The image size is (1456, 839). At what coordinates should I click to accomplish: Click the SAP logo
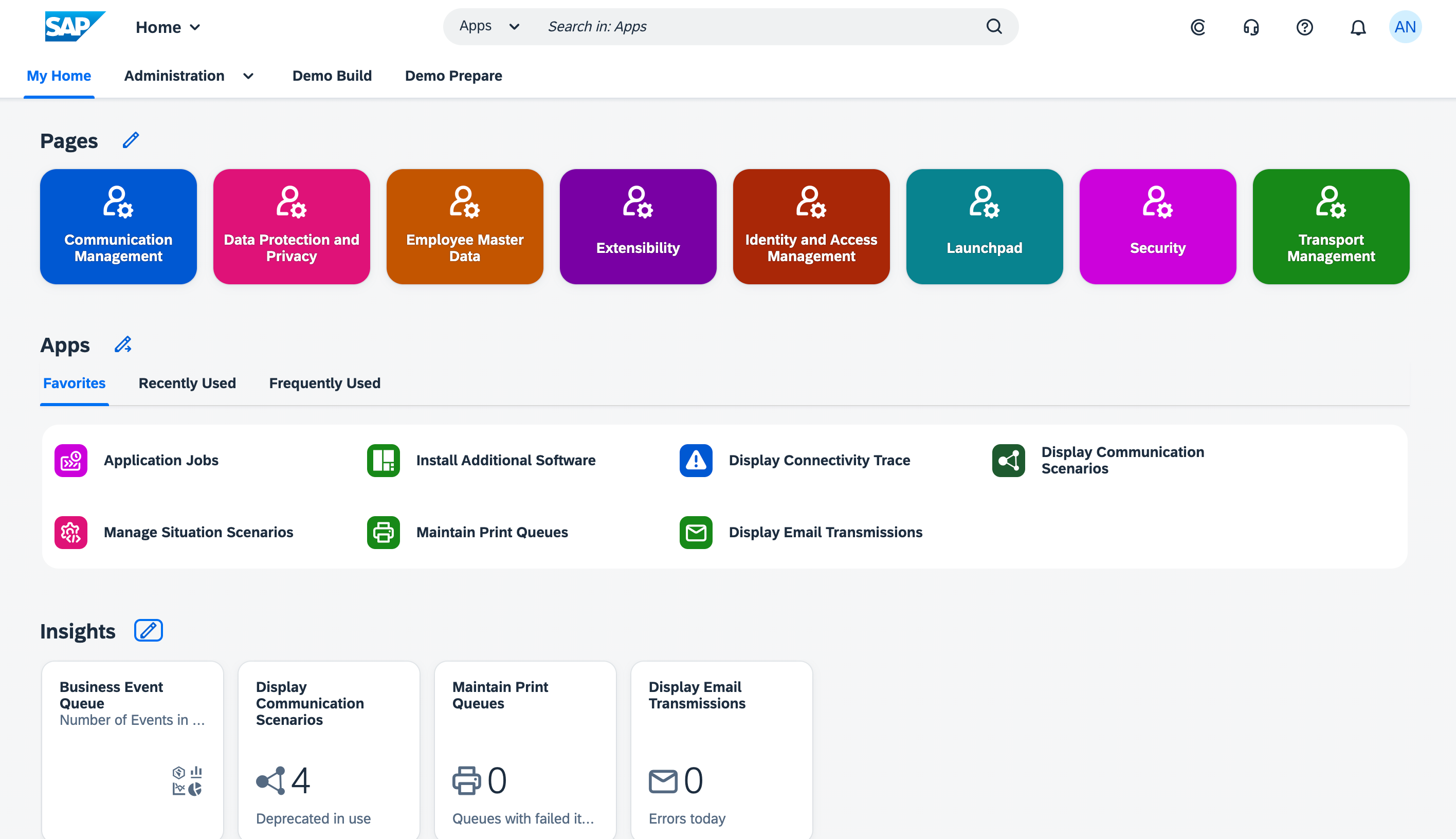click(75, 27)
